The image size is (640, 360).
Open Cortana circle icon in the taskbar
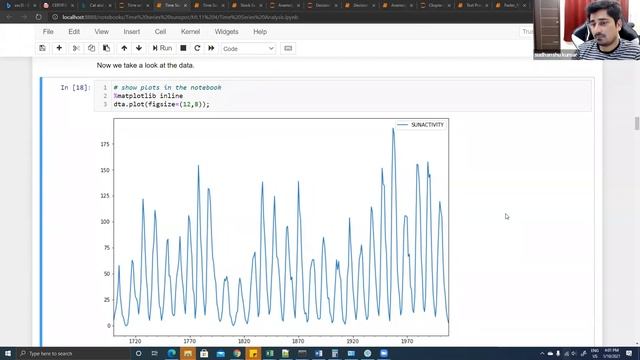pos(138,353)
